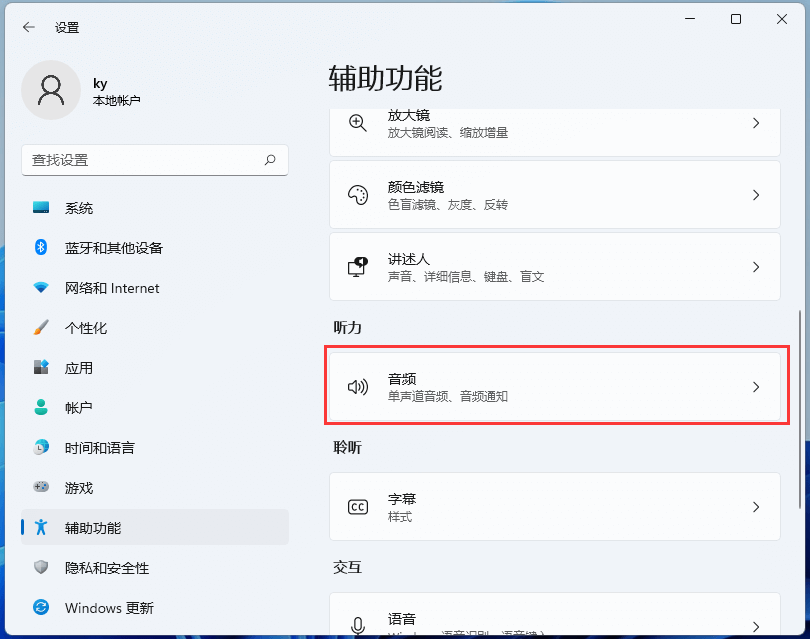Open the 字幕 CC captions icon
Screen dimensions: 810x639
coord(357,506)
